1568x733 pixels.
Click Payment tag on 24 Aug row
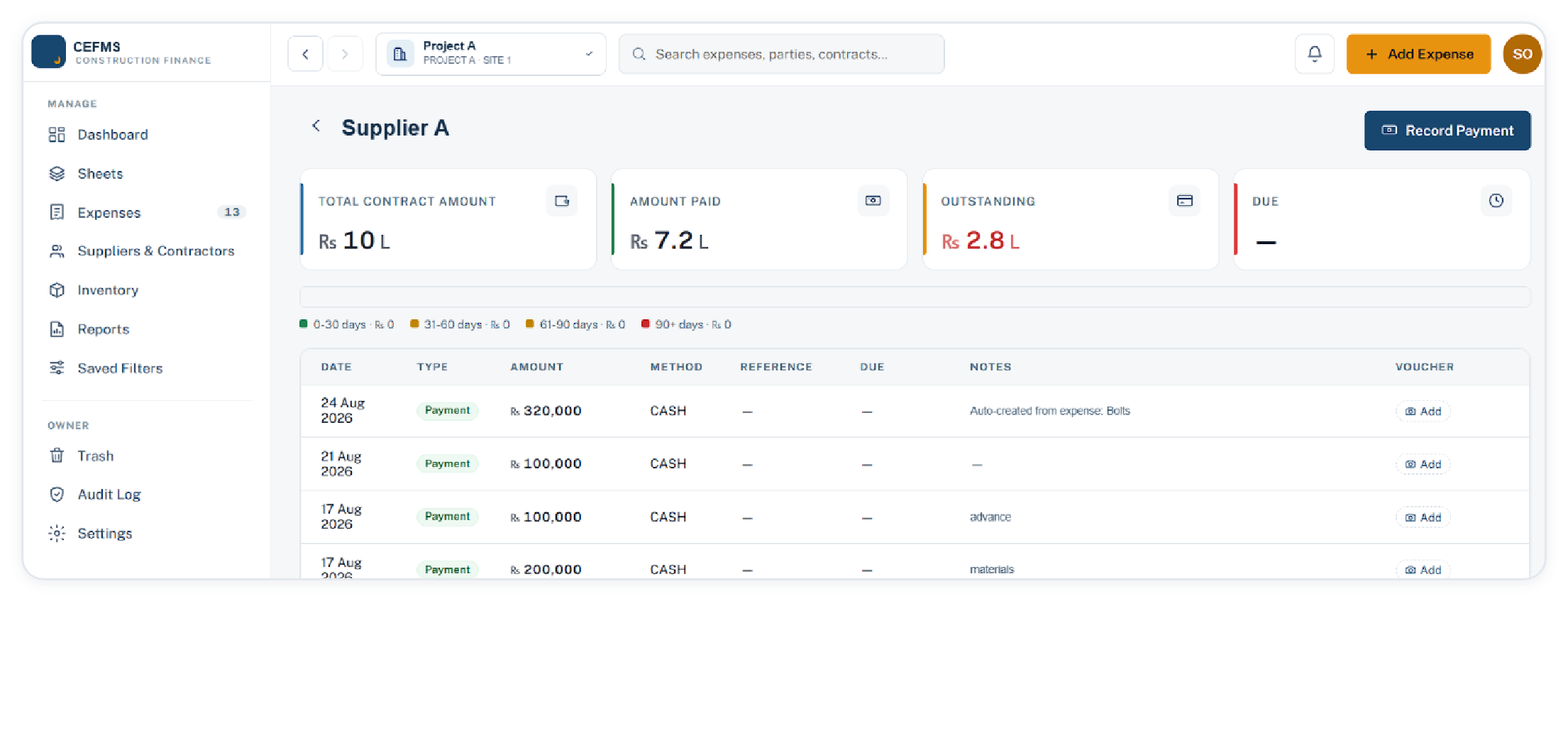[x=447, y=410]
